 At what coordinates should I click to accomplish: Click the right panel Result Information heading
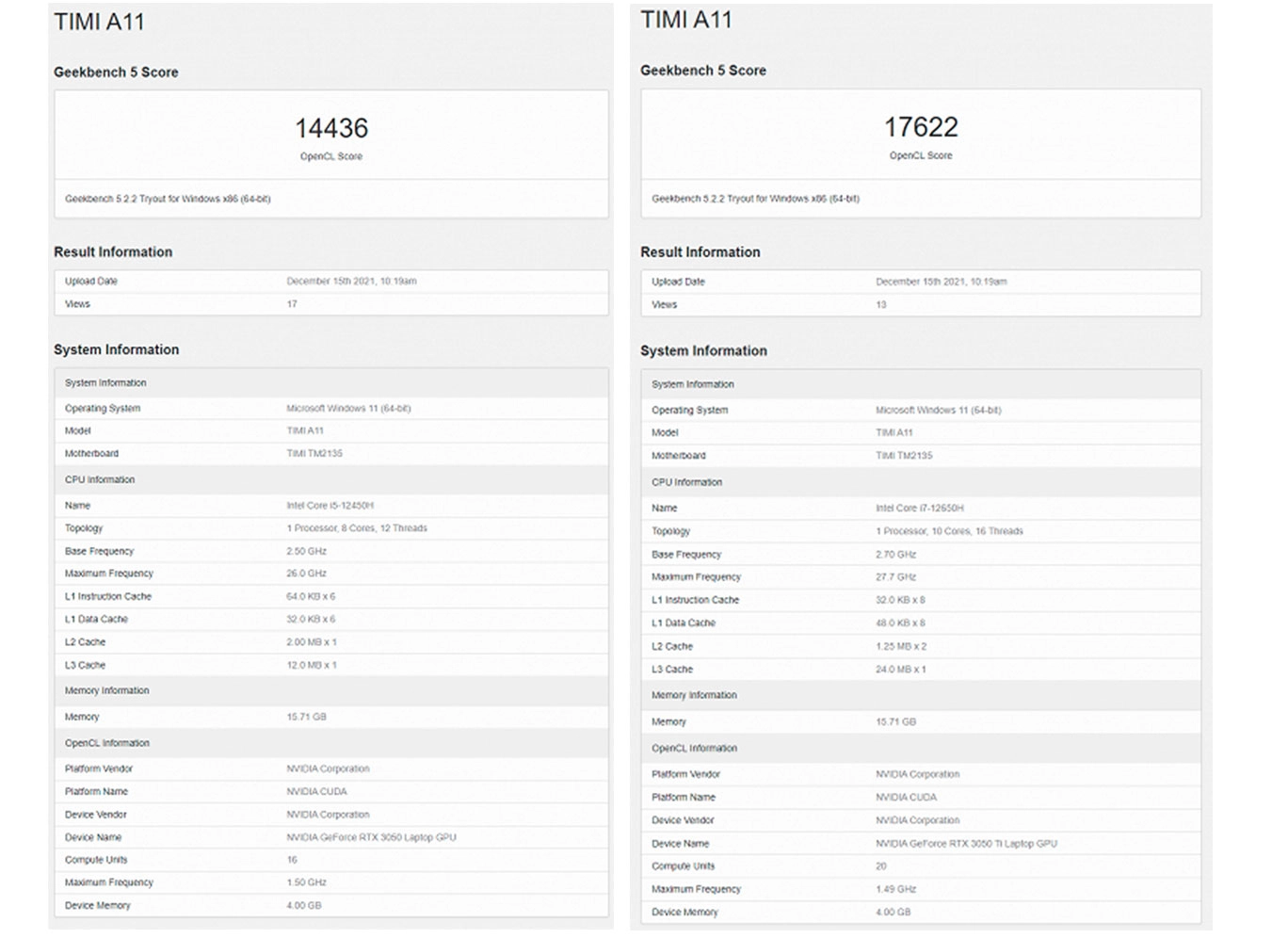tap(700, 252)
